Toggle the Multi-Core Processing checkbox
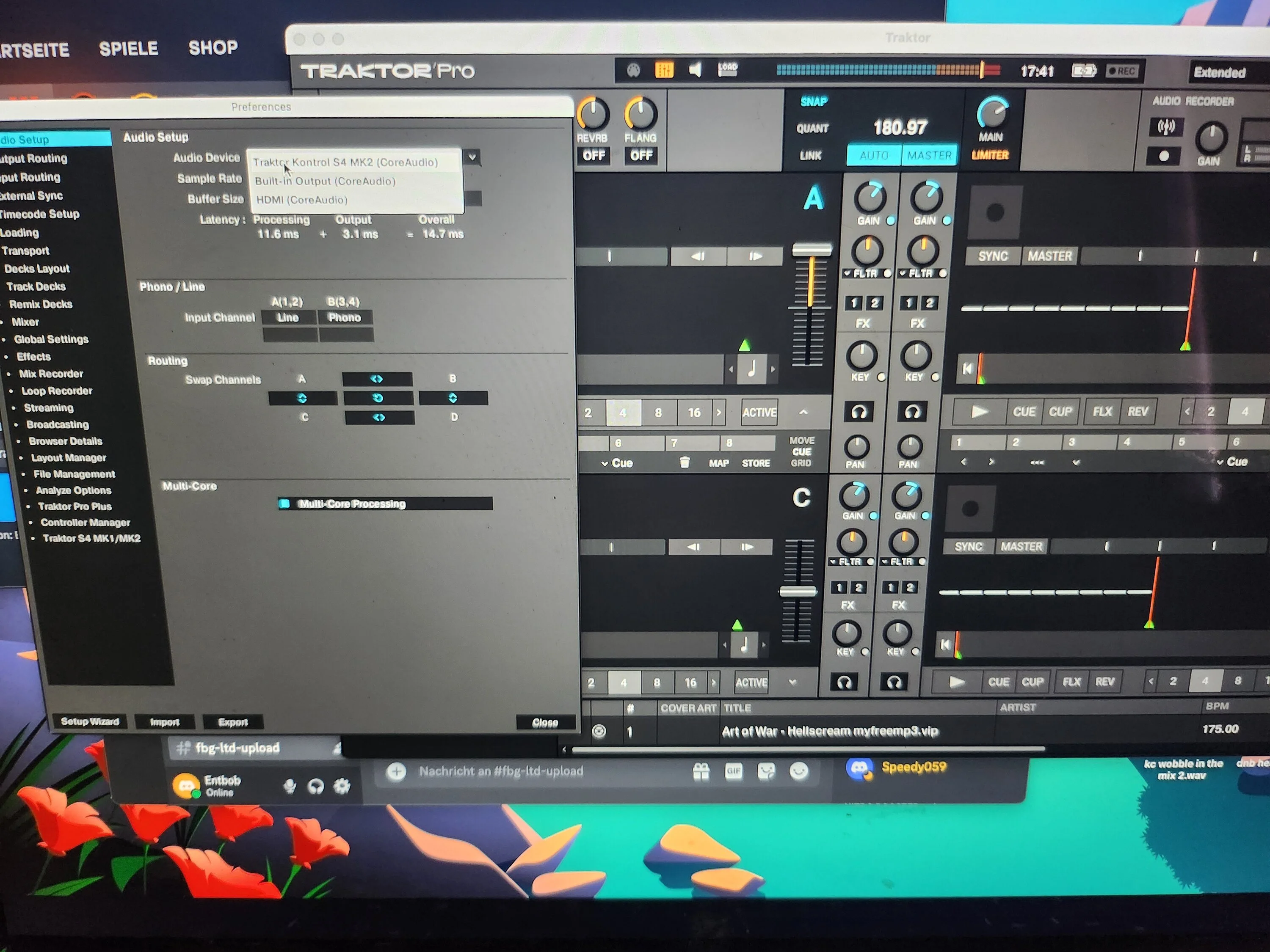The width and height of the screenshot is (1270, 952). pyautogui.click(x=284, y=504)
